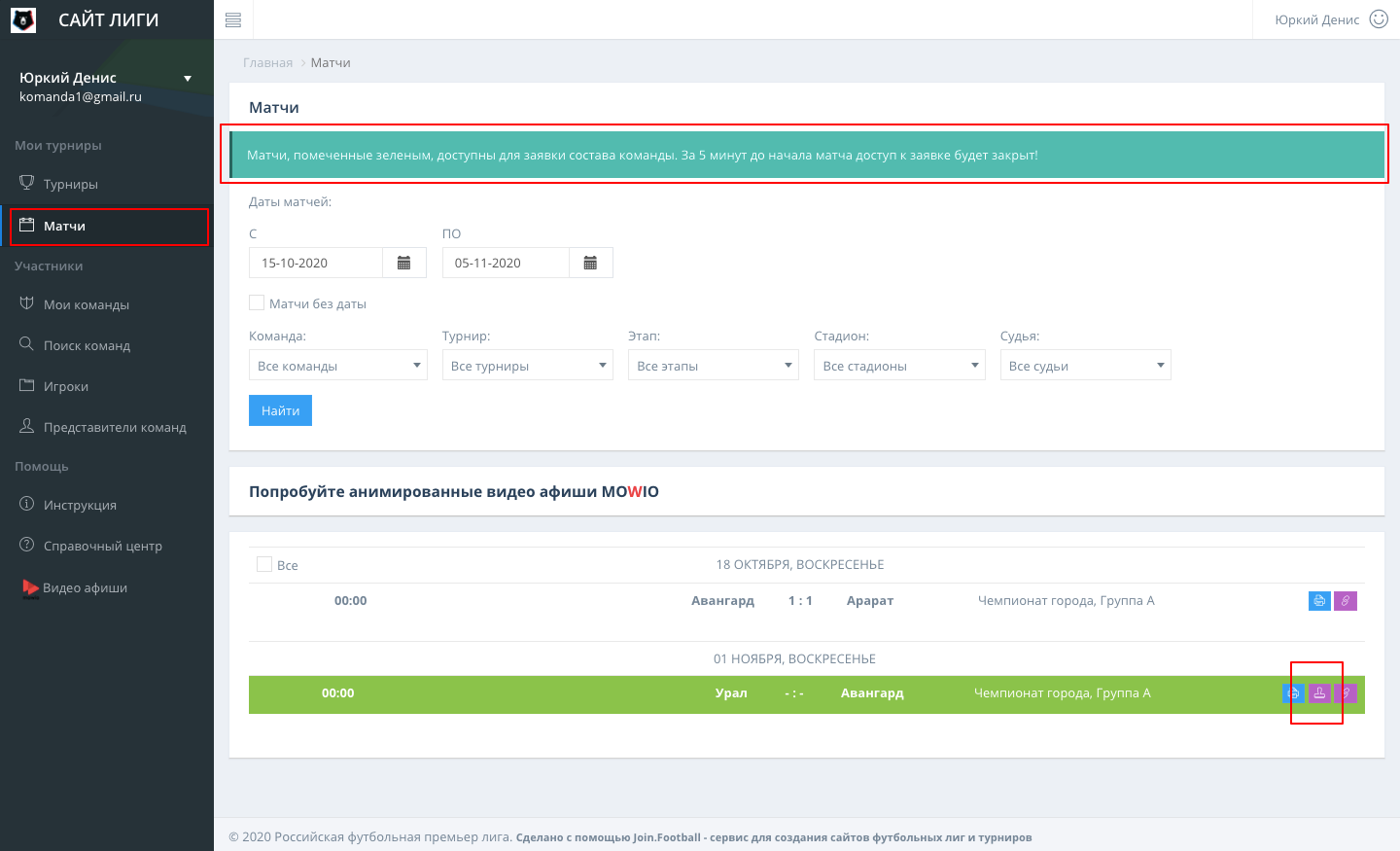Click Авангард team in 01 November match
The image size is (1400, 851).
coord(872,693)
